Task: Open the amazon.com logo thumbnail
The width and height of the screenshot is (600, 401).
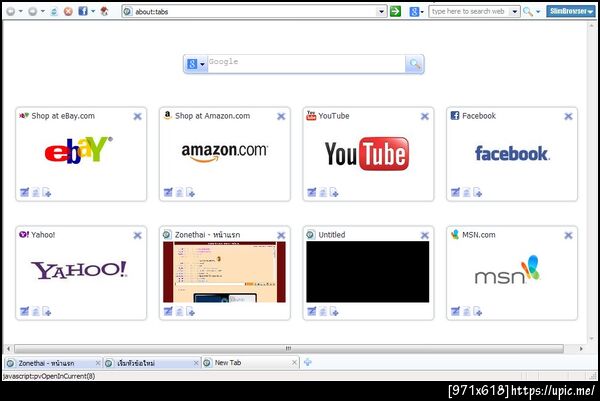Action: [x=224, y=152]
